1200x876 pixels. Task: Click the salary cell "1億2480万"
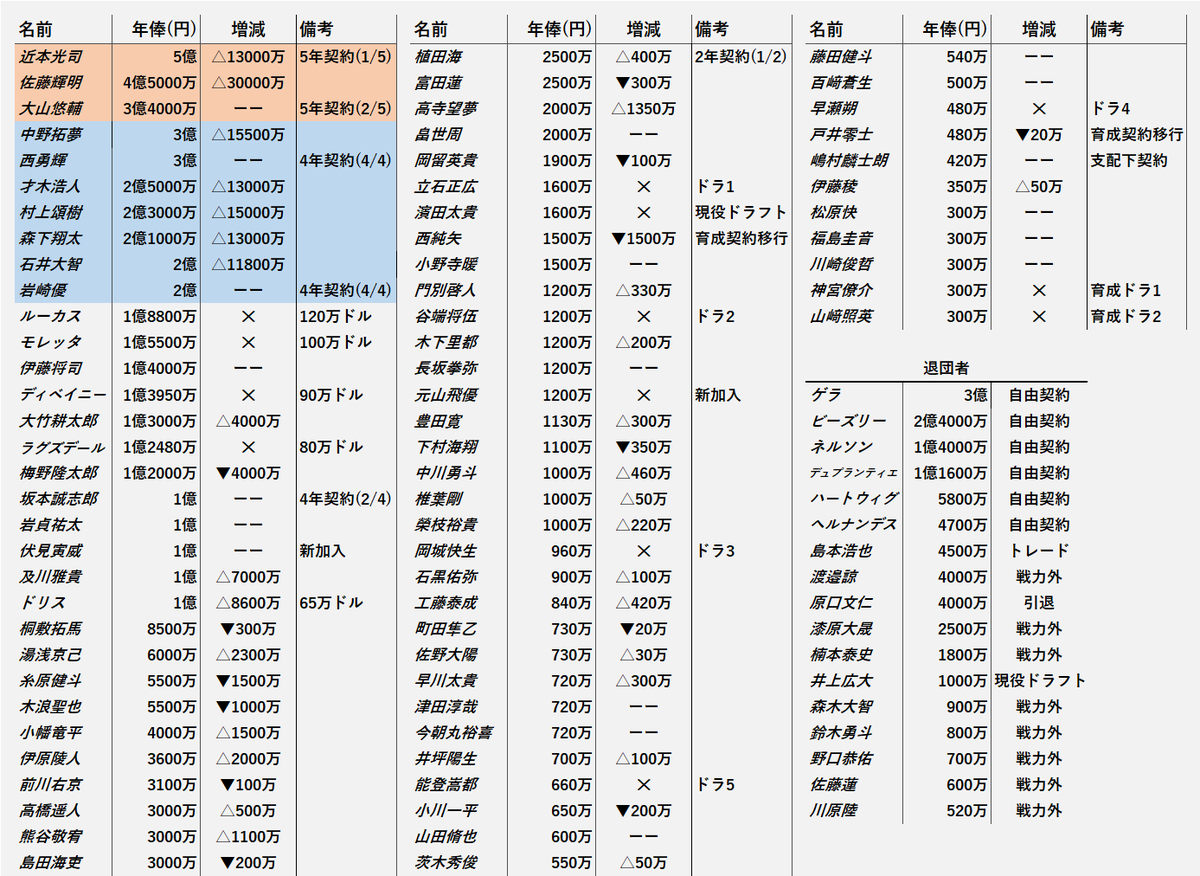tap(159, 447)
